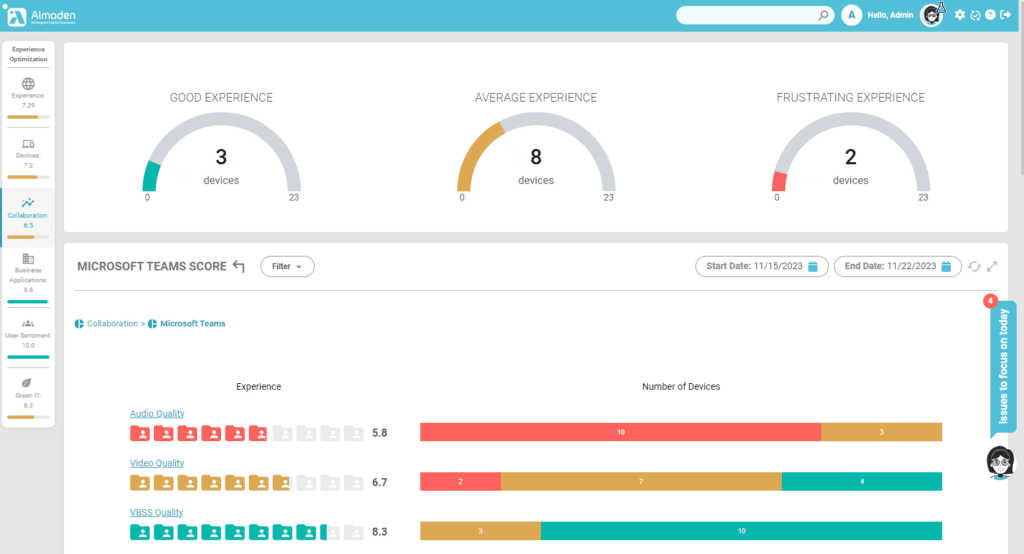Click Video Quality red bar segment 2
This screenshot has height=554, width=1024.
460,481
